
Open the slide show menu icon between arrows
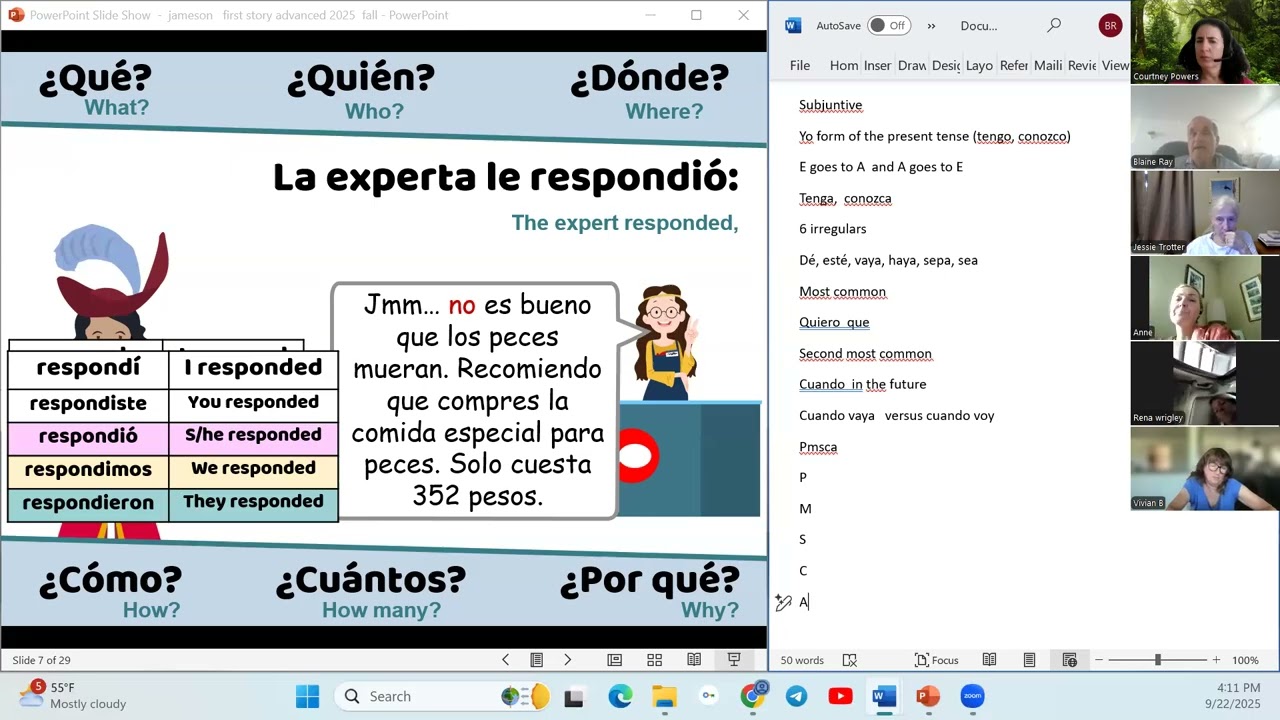(536, 660)
